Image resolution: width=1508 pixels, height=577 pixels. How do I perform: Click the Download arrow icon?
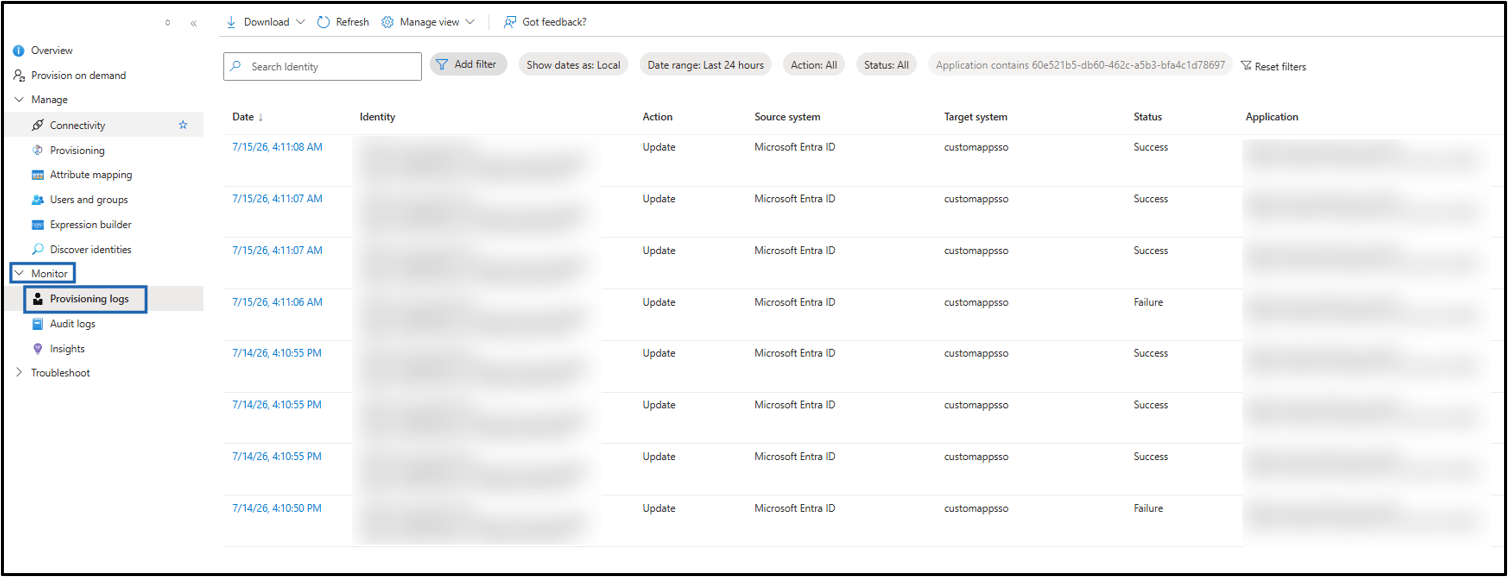click(x=231, y=22)
